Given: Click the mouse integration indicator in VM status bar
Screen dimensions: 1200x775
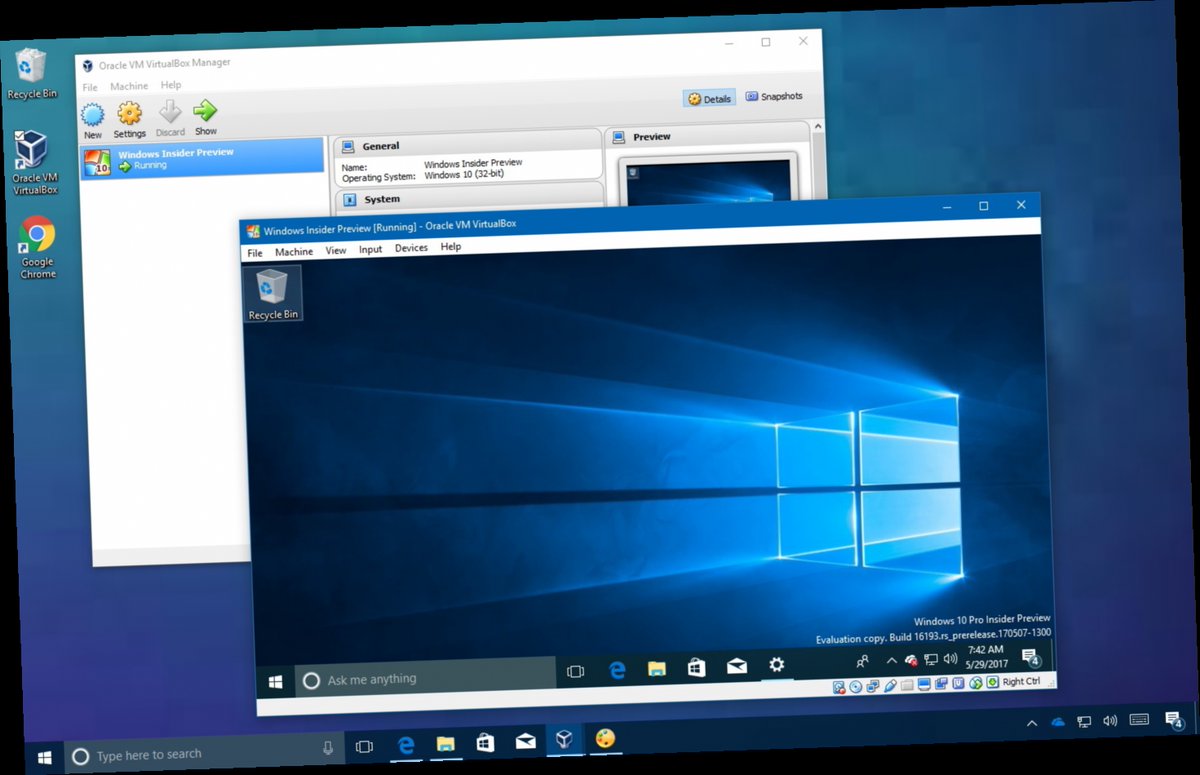Looking at the screenshot, I should [x=976, y=683].
